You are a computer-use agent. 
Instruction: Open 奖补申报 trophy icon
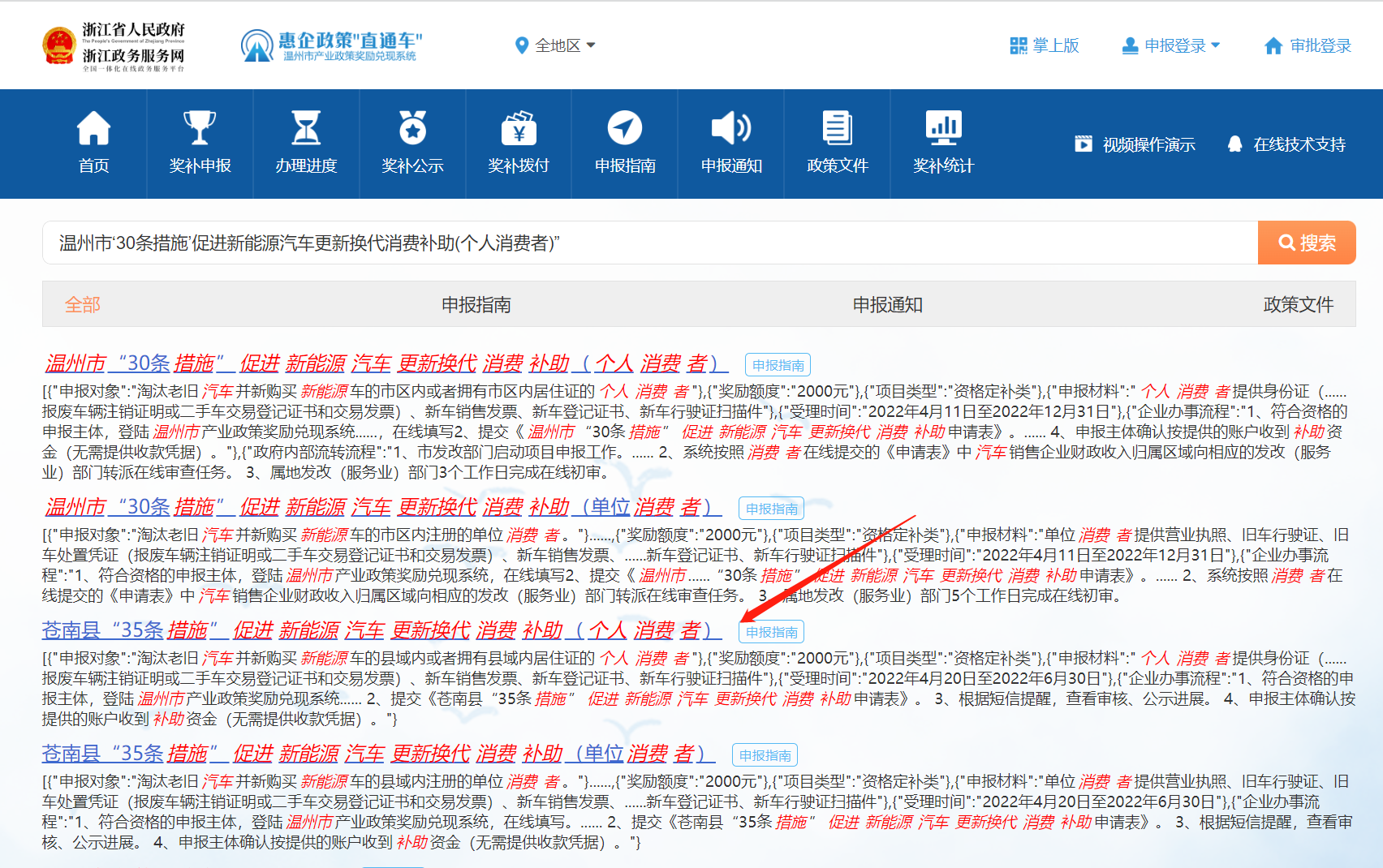(200, 128)
